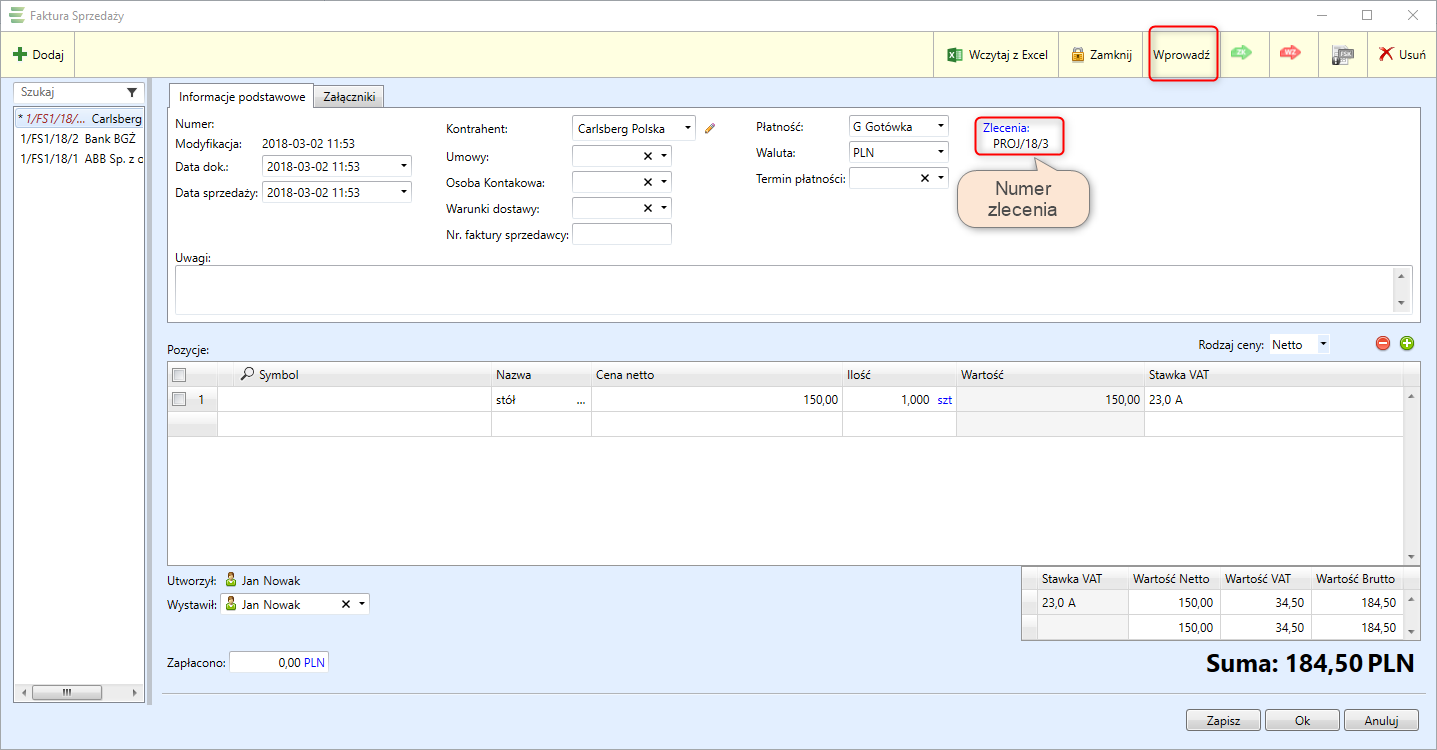The width and height of the screenshot is (1437, 750).
Task: Expand the Płatność dropdown
Action: 940,127
